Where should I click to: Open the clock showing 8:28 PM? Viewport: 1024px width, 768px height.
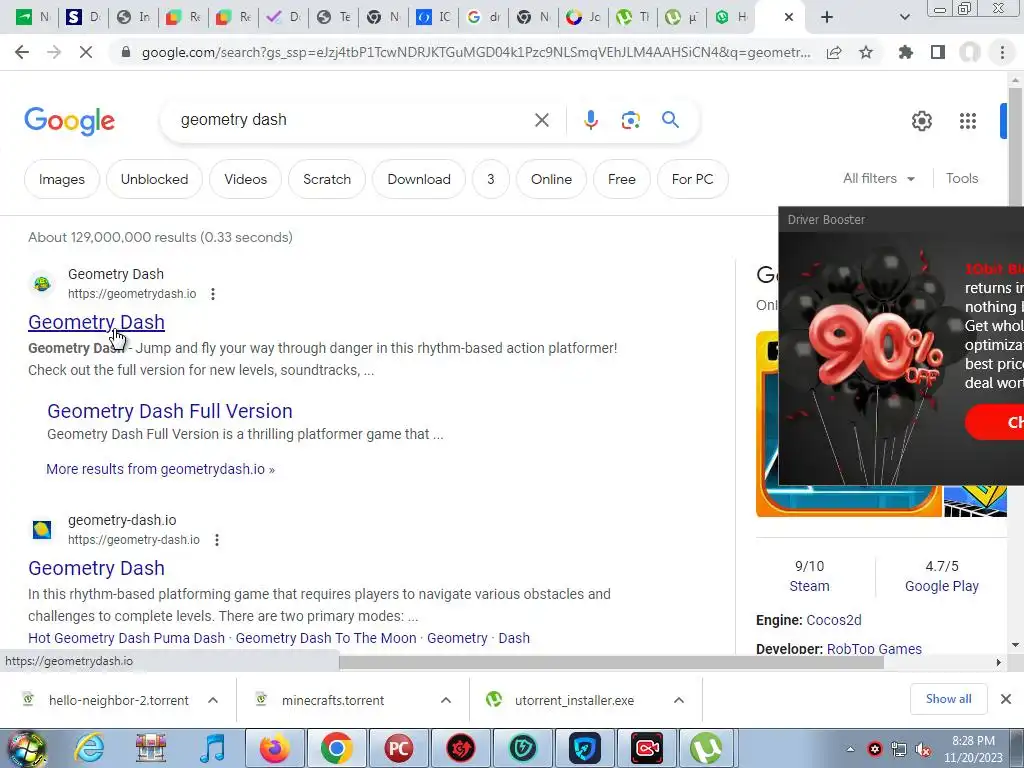(x=973, y=749)
